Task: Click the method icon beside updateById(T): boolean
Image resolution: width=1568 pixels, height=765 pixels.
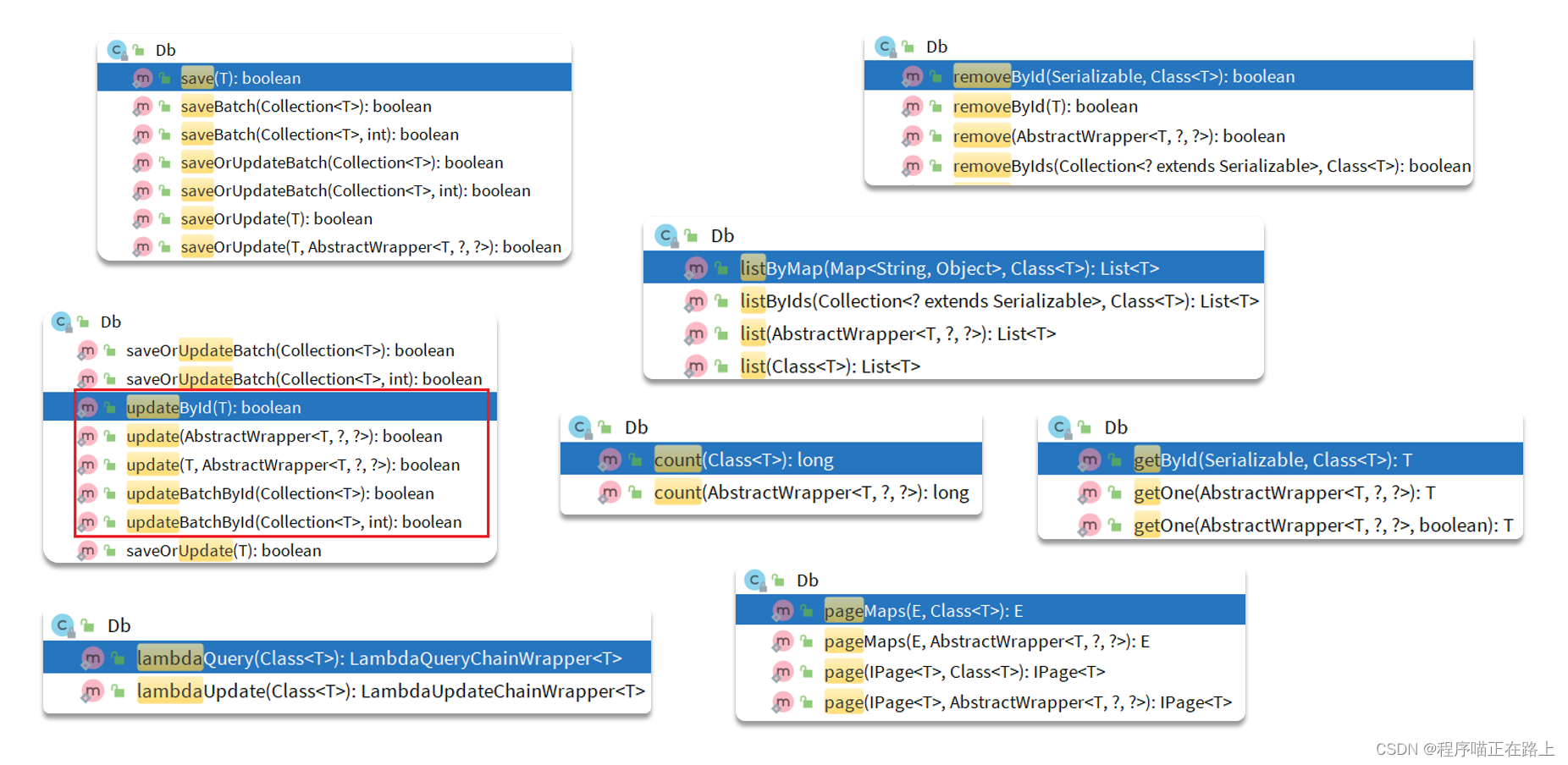Action: coord(86,408)
